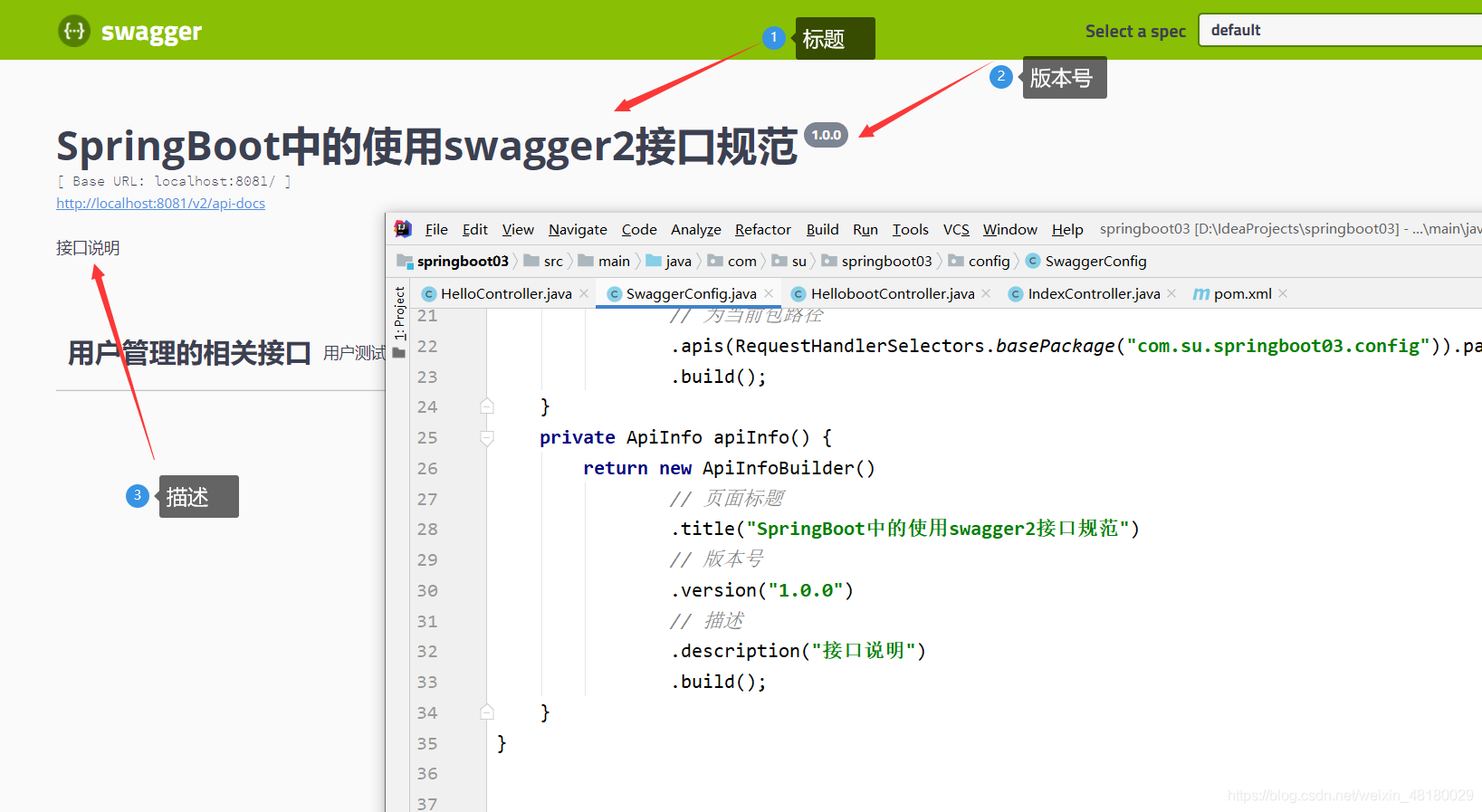The height and width of the screenshot is (812, 1482).
Task: Click the pom.xml Maven icon
Action: click(1201, 294)
